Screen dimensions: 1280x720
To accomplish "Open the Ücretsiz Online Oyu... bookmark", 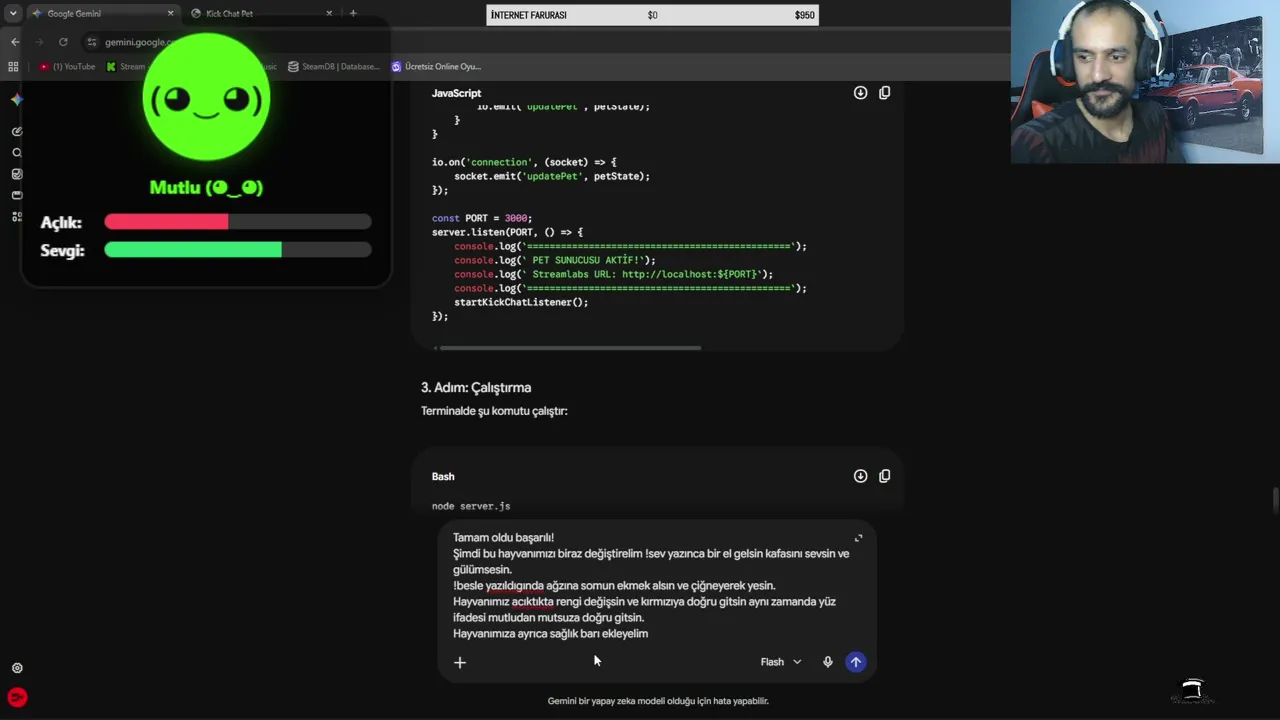I will coord(436,67).
